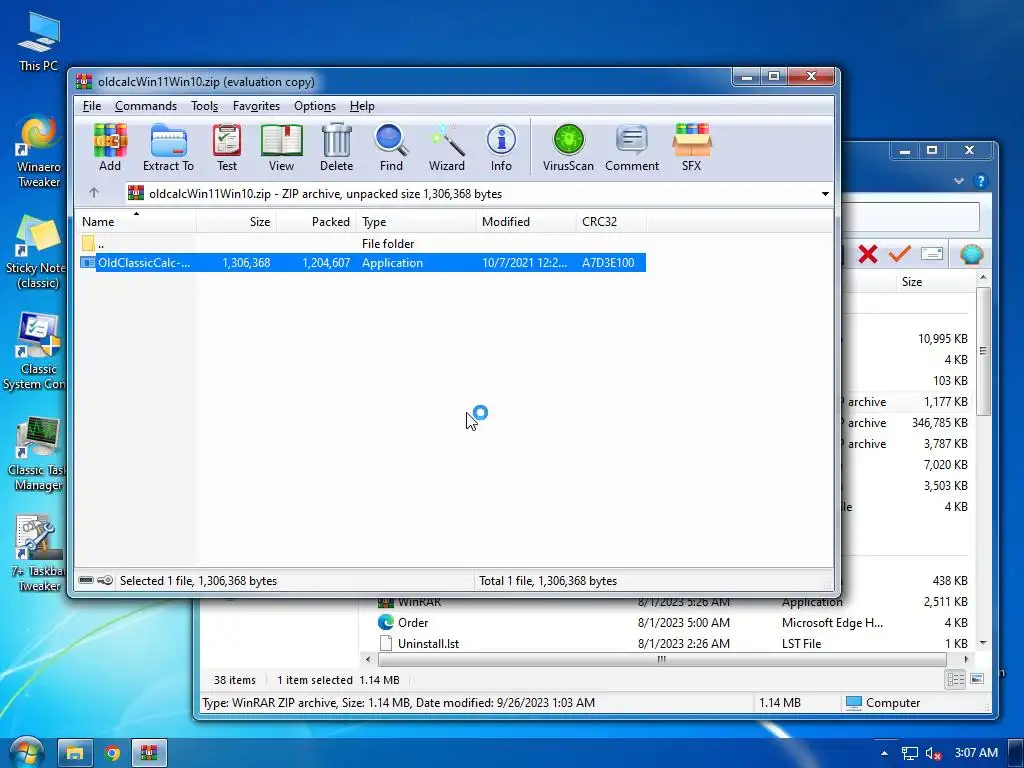Screen dimensions: 1024x768
Task: Click the WinRAR taskbar button
Action: click(150, 753)
